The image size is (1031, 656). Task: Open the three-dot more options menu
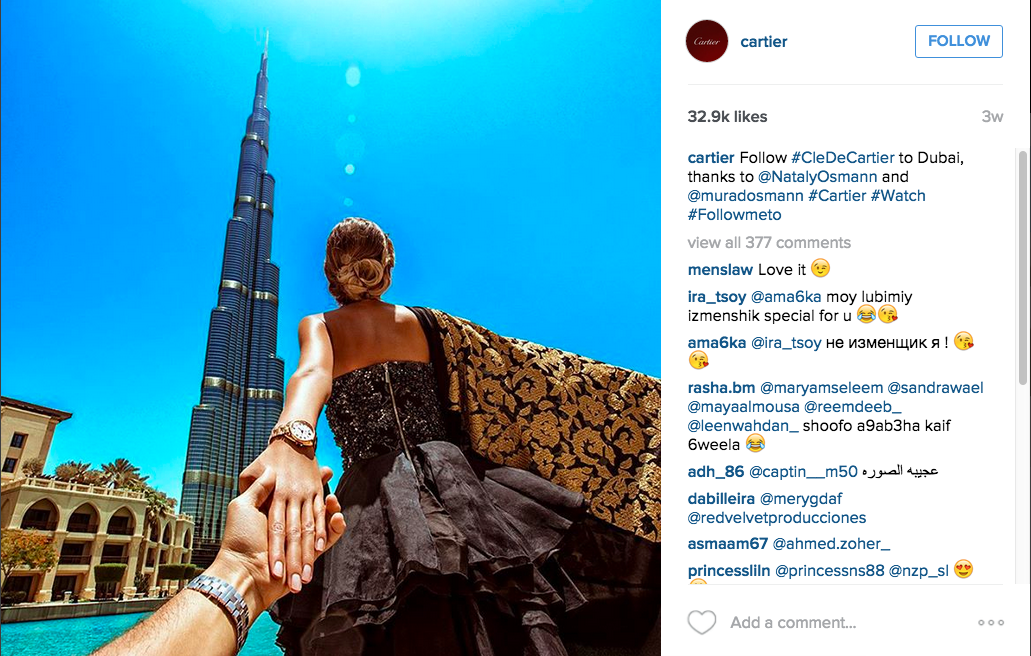click(991, 622)
